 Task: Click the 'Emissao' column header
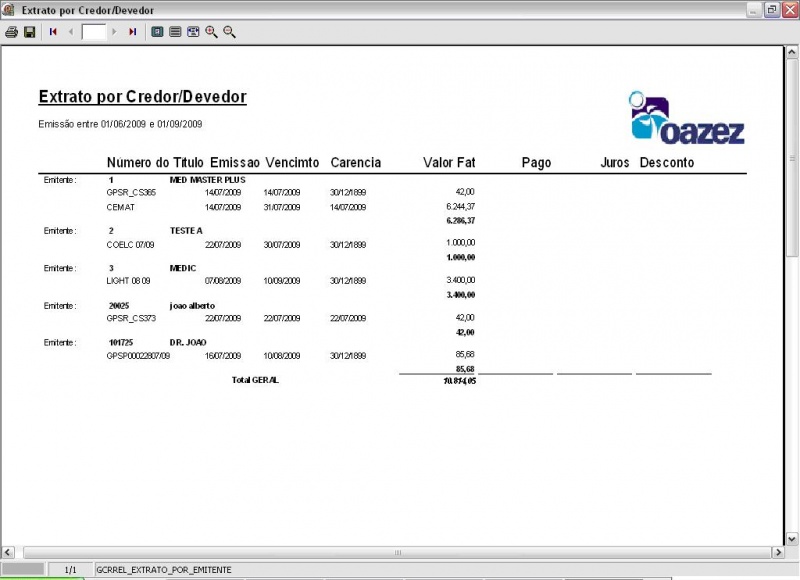[235, 163]
